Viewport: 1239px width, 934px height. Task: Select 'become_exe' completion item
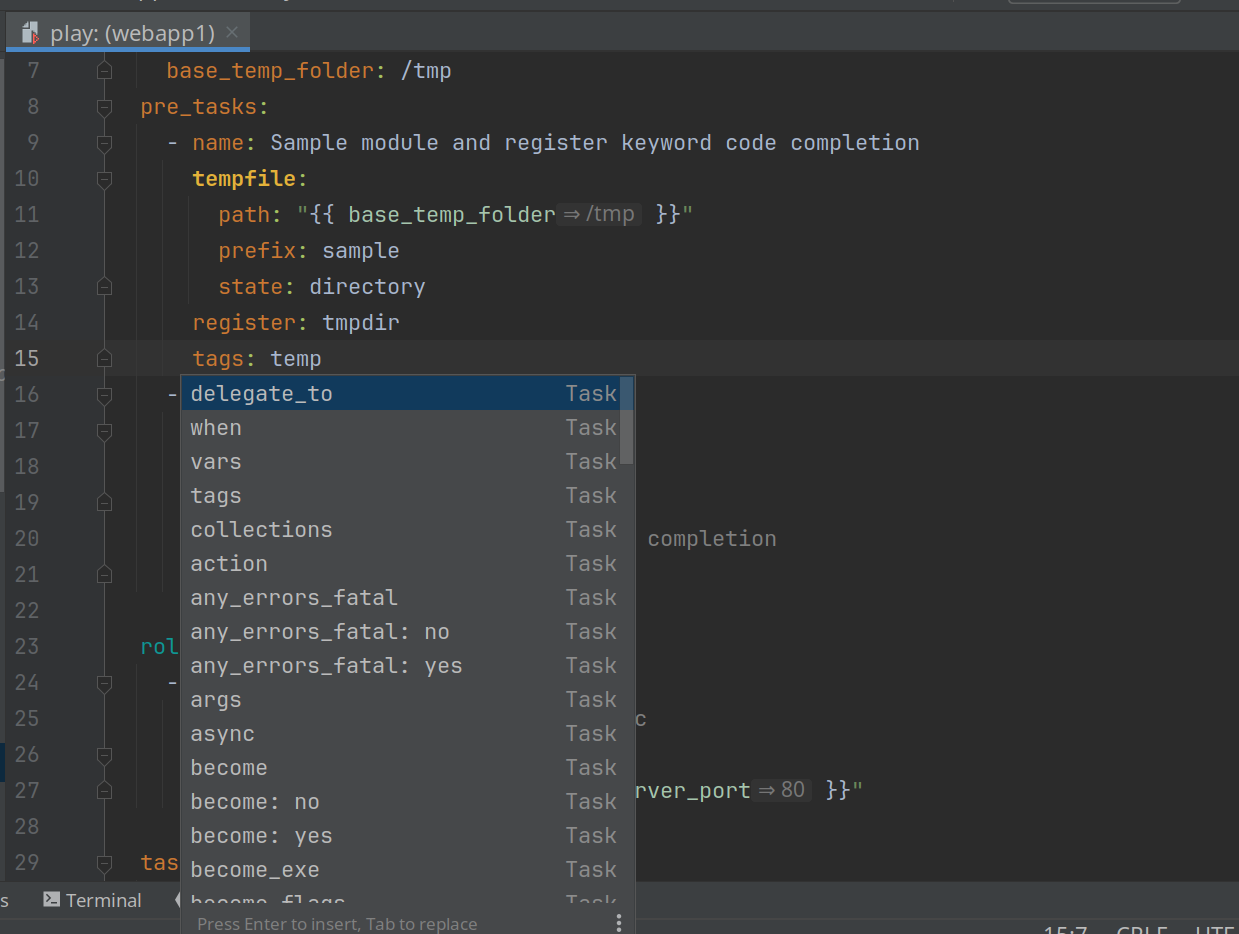click(401, 870)
